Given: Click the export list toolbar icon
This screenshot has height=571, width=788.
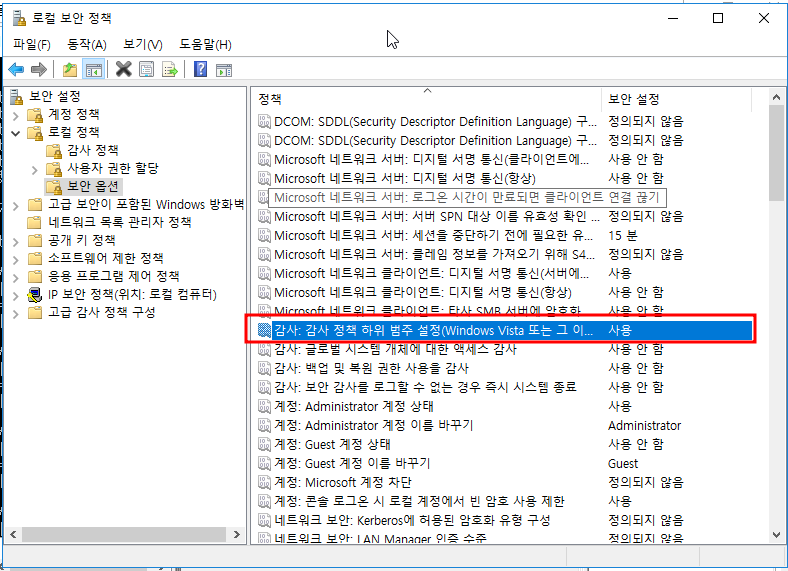Looking at the screenshot, I should click(x=170, y=69).
